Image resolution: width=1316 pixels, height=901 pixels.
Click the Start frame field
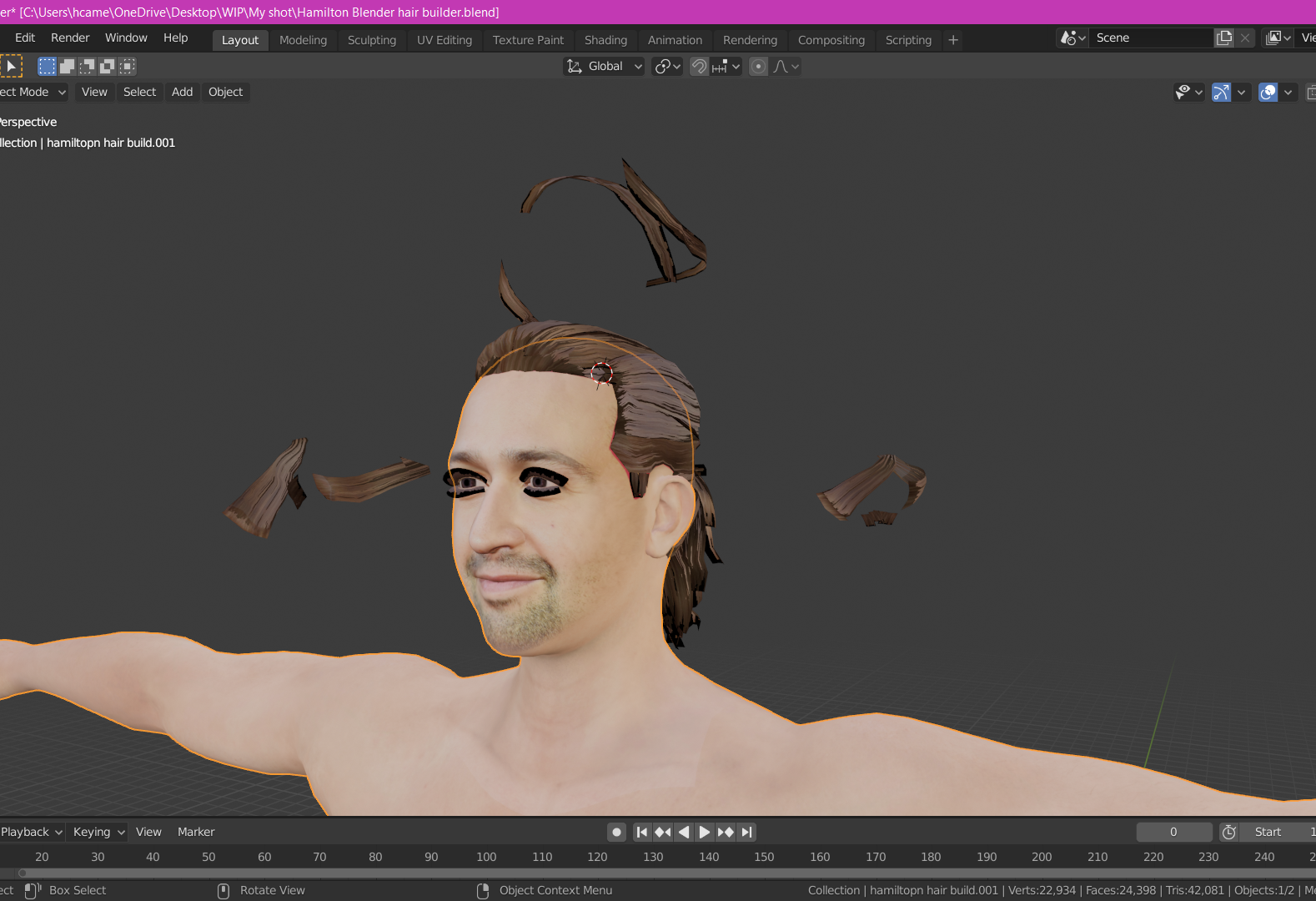click(x=1277, y=832)
